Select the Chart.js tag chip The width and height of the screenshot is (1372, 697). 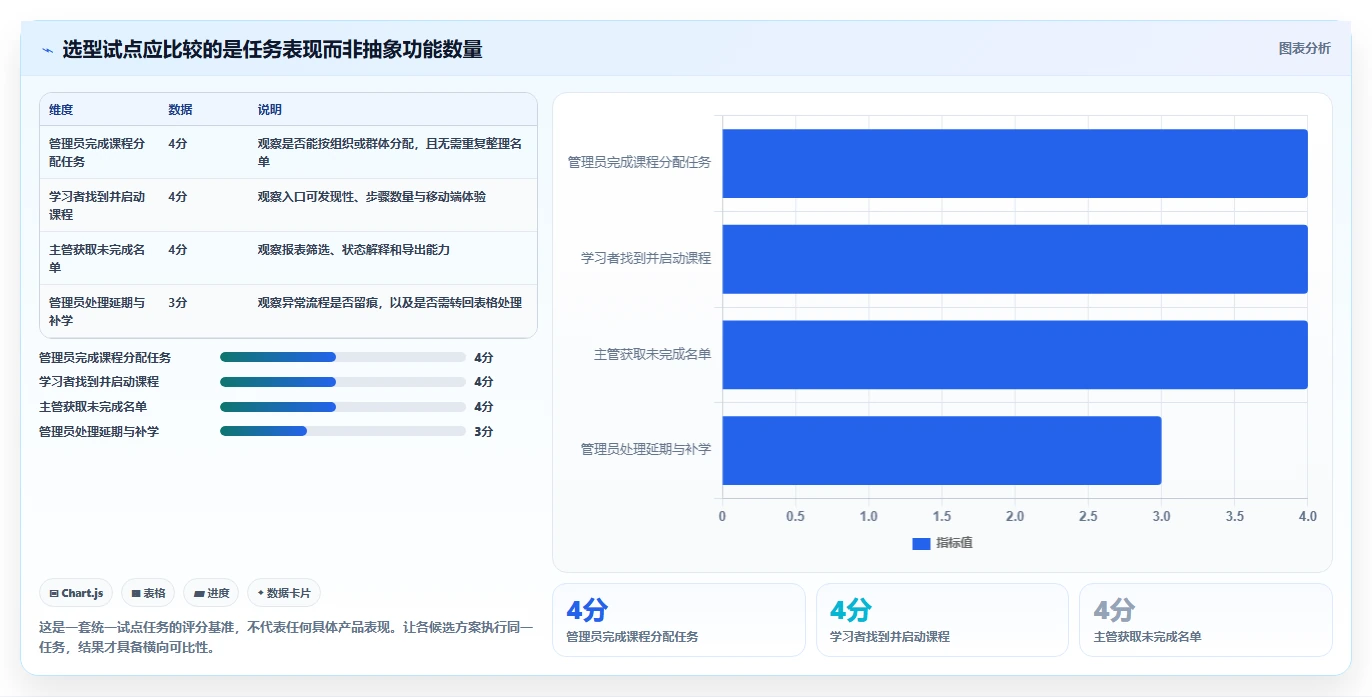(77, 593)
